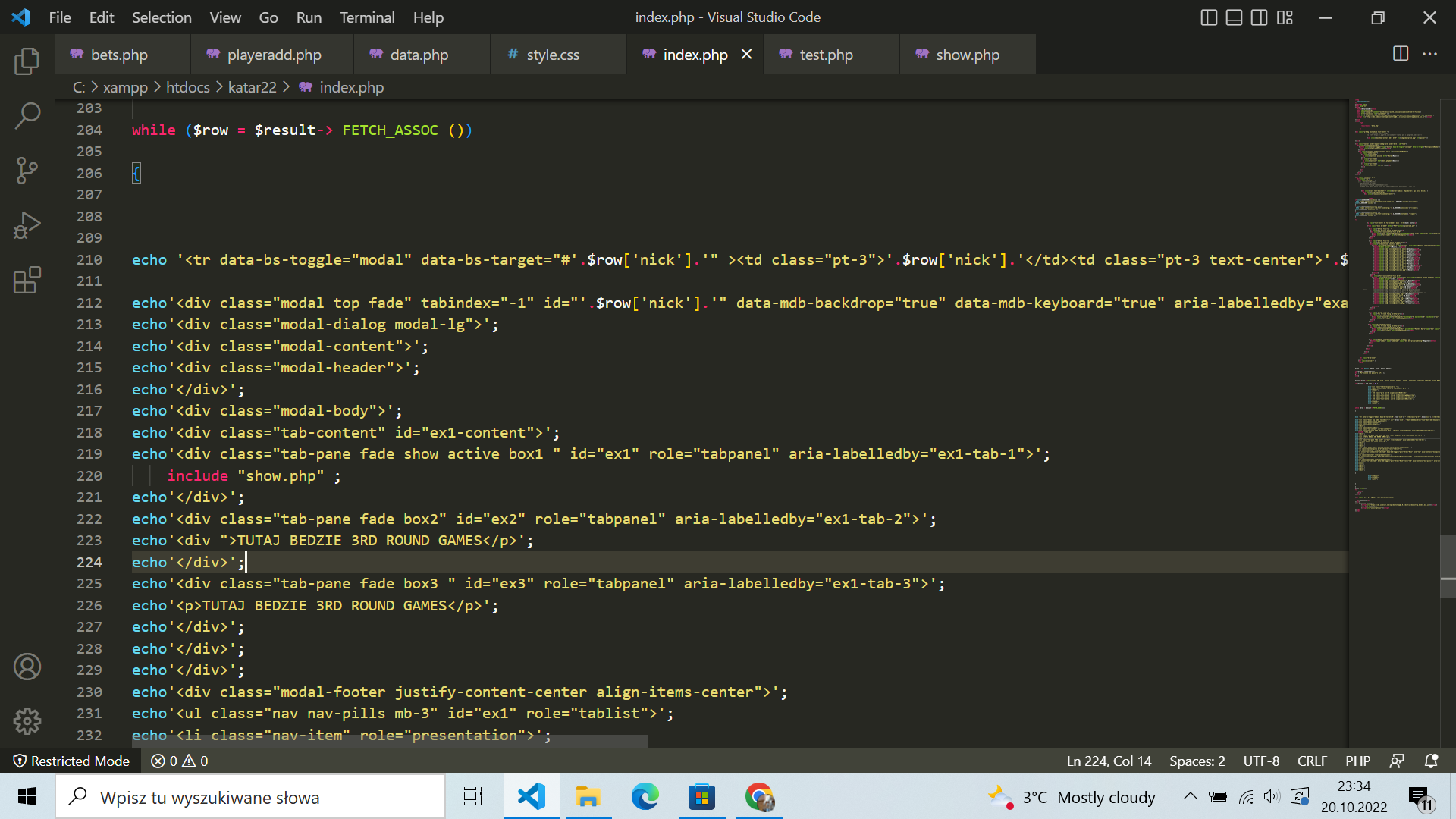Click the vertical scrollbar slider
Viewport: 1456px width, 819px height.
pyautogui.click(x=1448, y=566)
